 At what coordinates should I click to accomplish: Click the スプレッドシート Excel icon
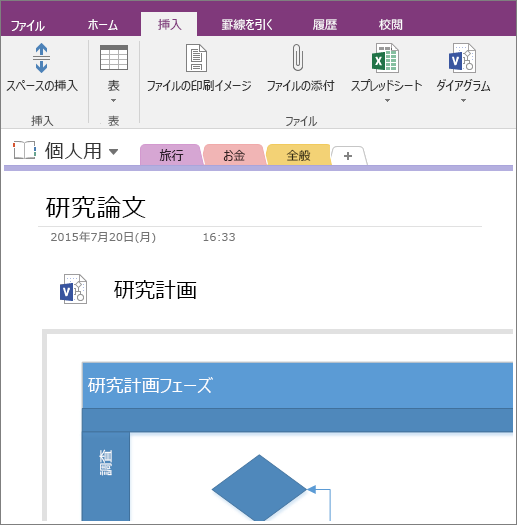click(x=385, y=58)
